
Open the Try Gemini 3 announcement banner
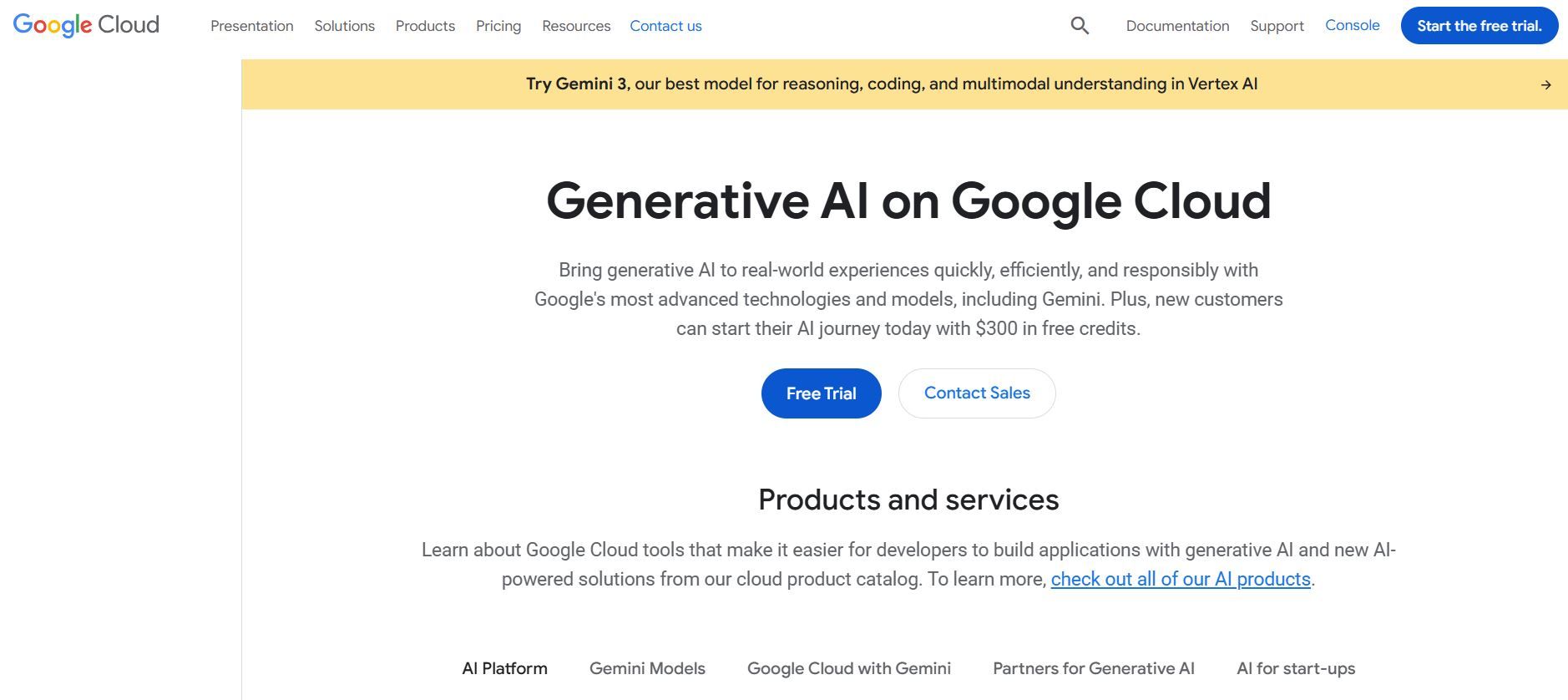[891, 84]
